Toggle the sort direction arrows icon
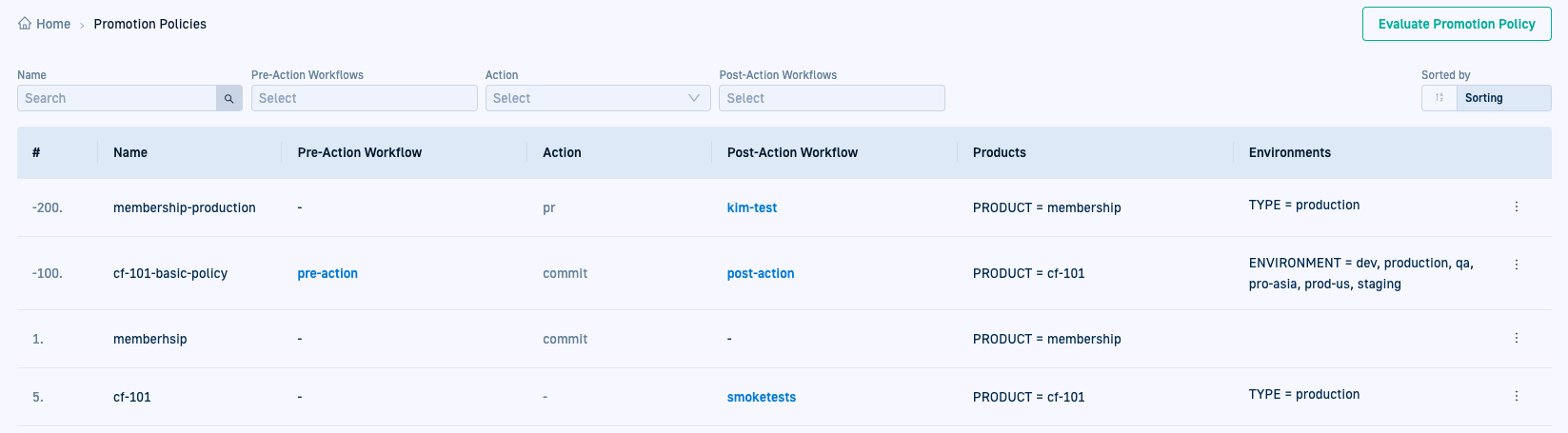The image size is (1568, 433). coord(1439,98)
